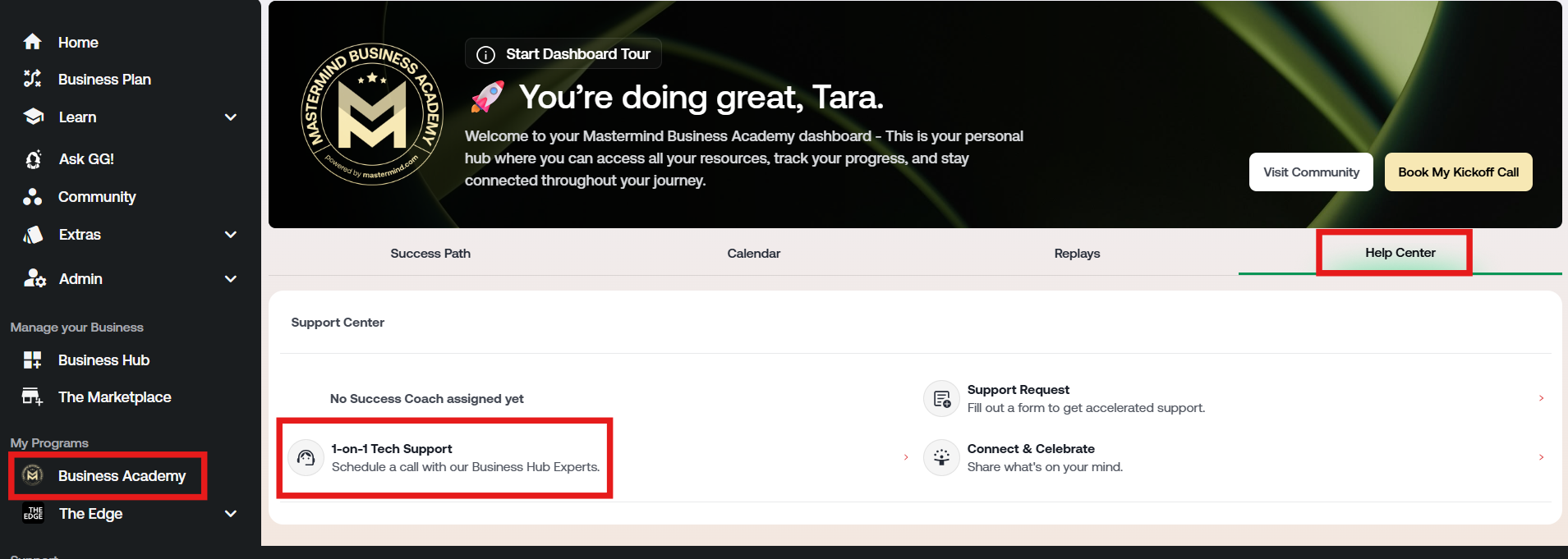Viewport: 1568px width, 559px height.
Task: Click the info icon on Start Dashboard Tour
Action: (485, 54)
